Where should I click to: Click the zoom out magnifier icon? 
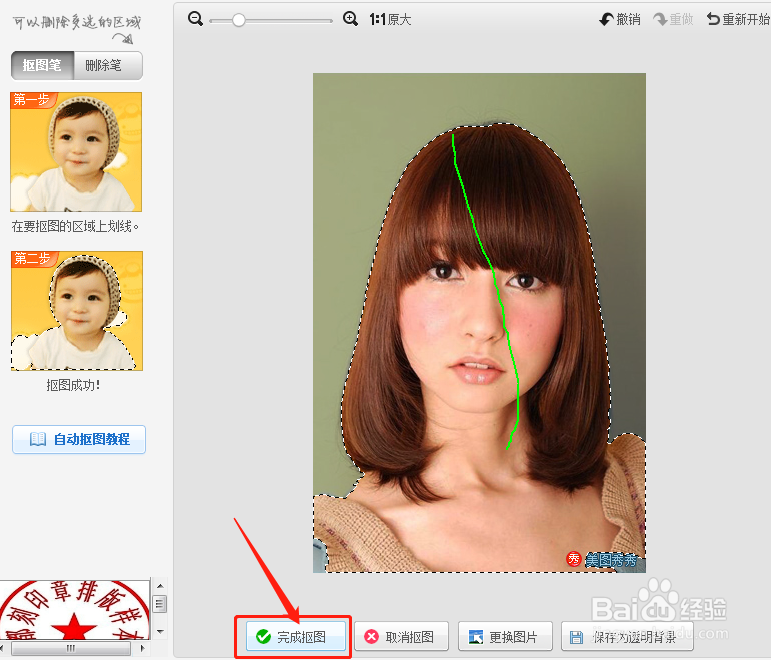point(195,19)
